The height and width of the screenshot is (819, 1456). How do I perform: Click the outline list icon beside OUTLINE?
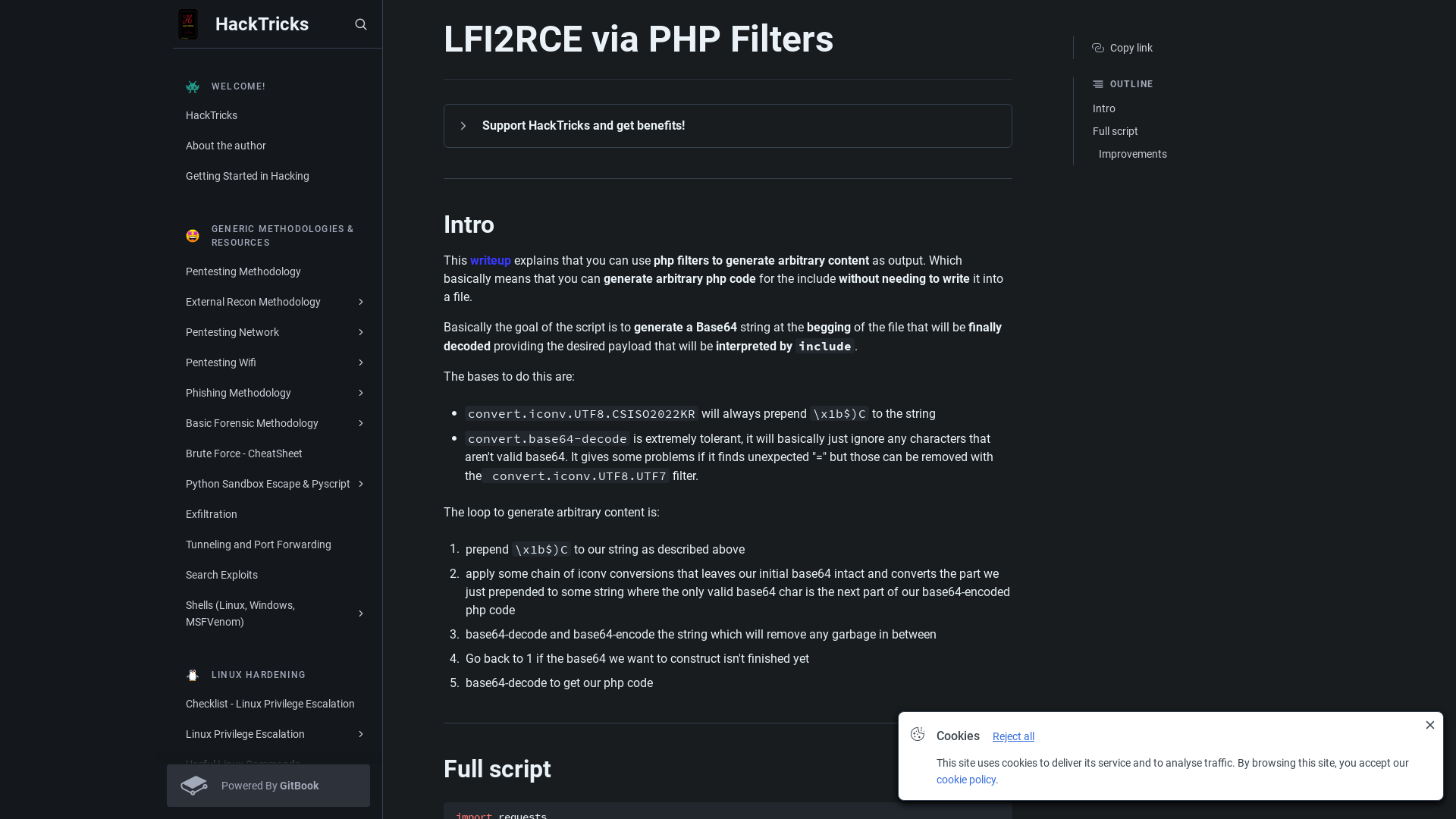(x=1099, y=84)
